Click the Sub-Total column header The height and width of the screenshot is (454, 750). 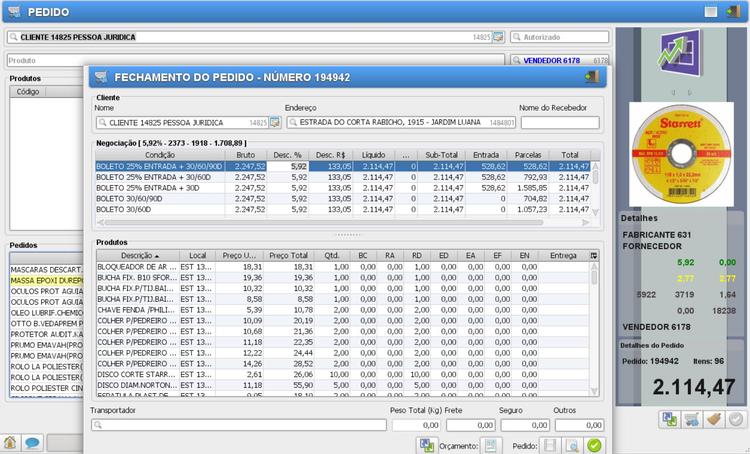[441, 155]
